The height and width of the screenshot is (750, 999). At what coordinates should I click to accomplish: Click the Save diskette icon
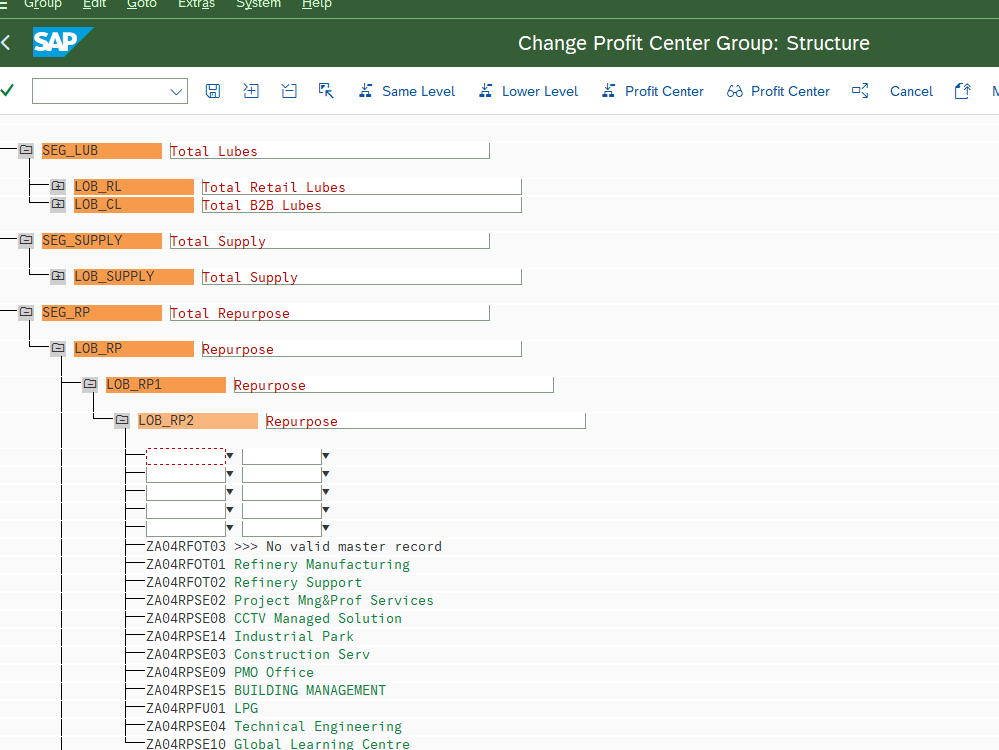[x=212, y=91]
